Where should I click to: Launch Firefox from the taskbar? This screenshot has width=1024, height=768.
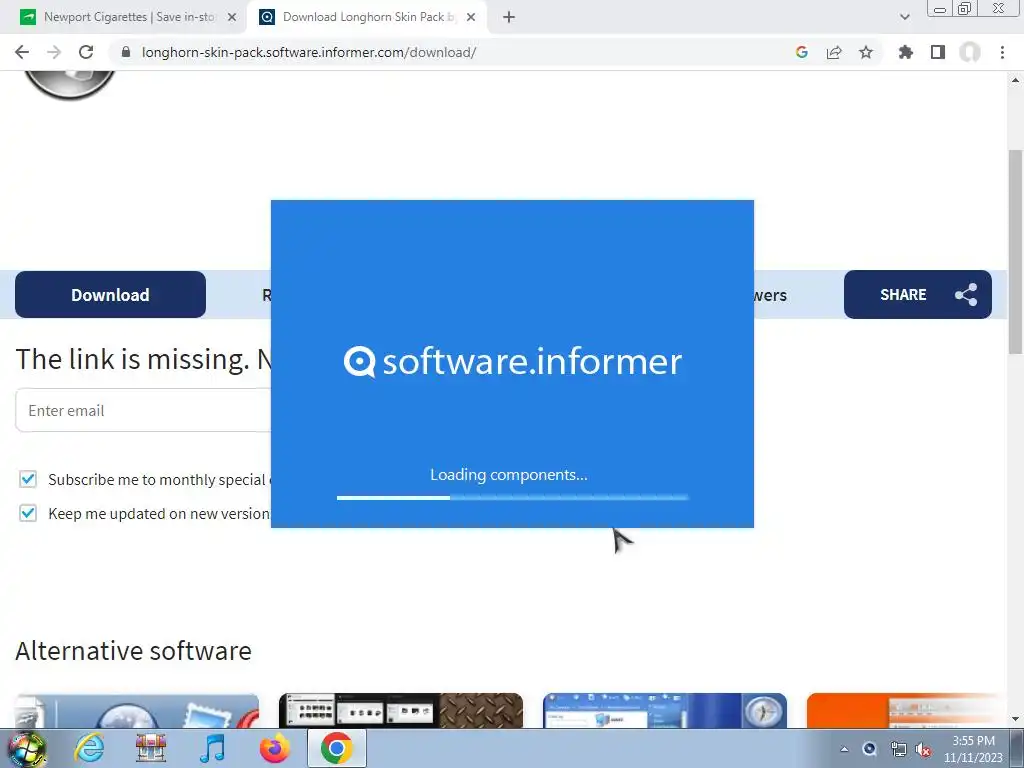coord(275,749)
